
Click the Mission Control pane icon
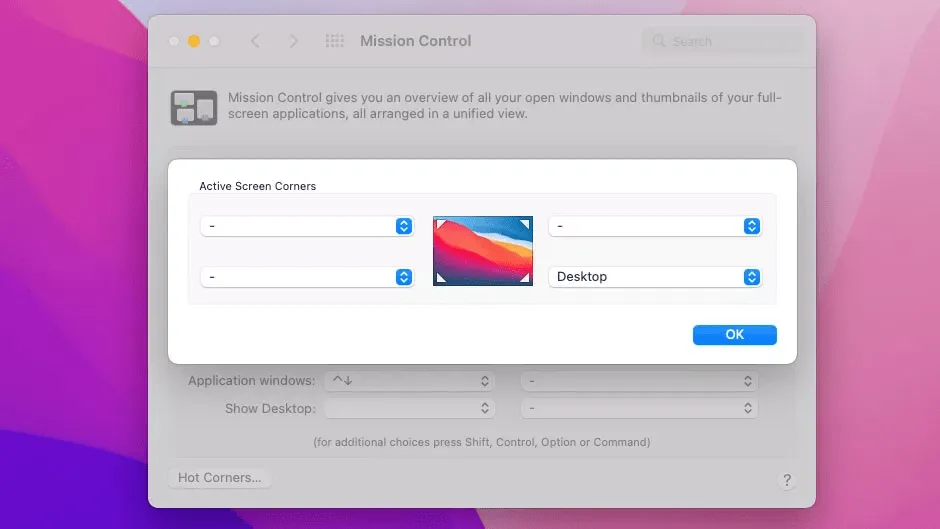(193, 107)
